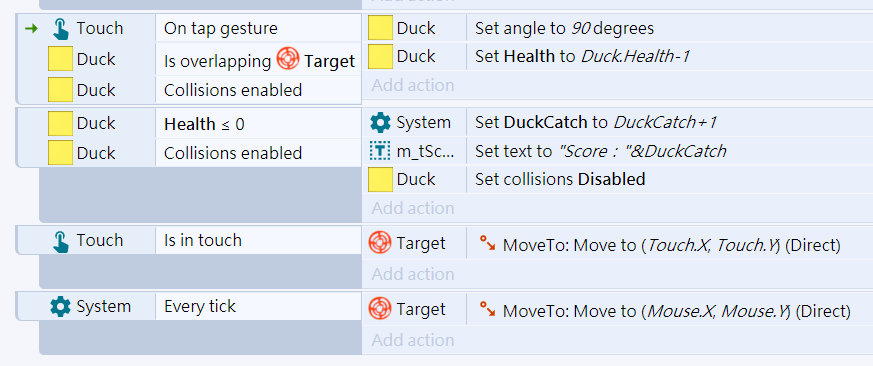
Task: Select the Set angle to 90 degrees action
Action: click(x=670, y=28)
